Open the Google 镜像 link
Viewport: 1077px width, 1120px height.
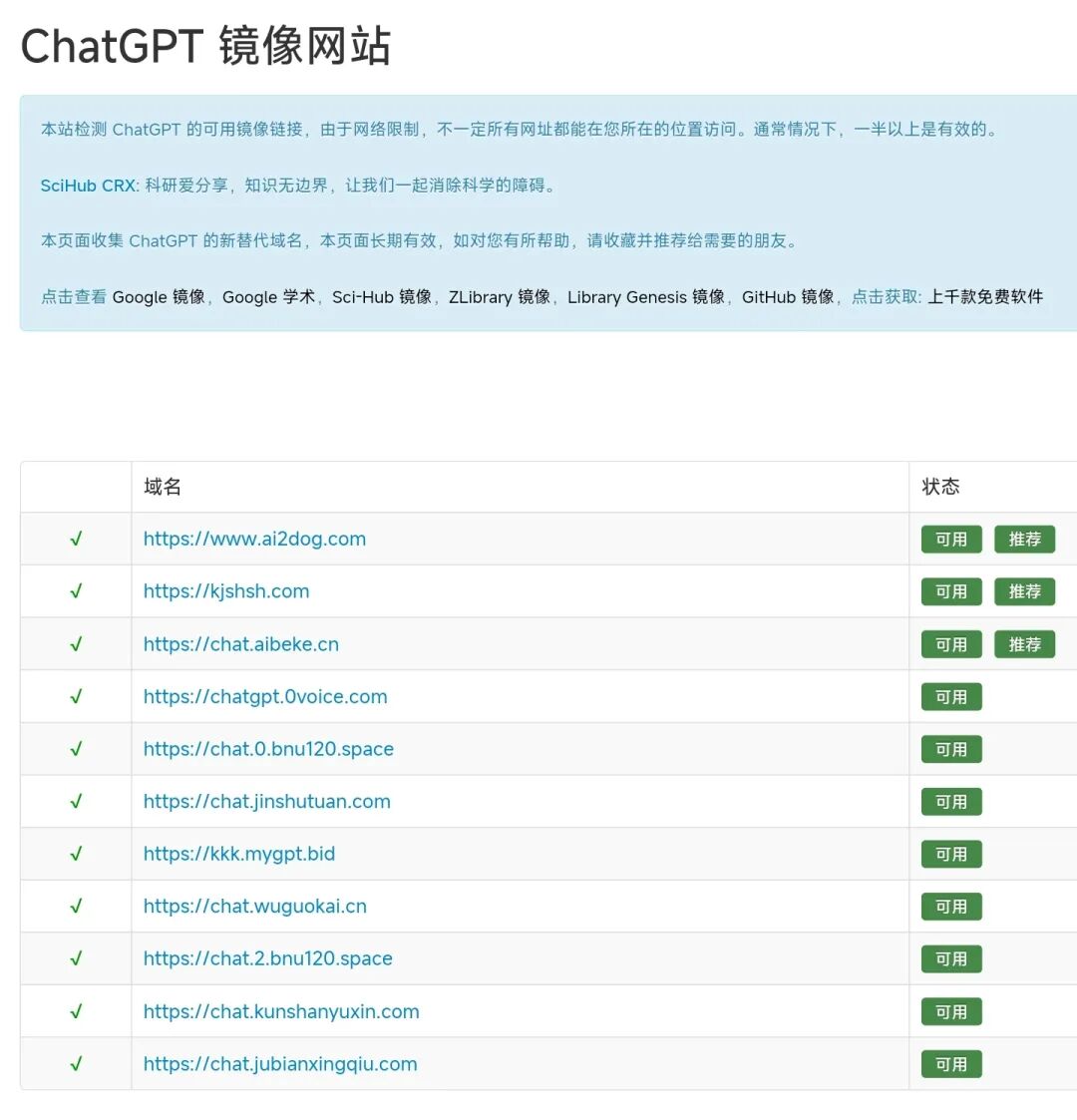[x=160, y=297]
